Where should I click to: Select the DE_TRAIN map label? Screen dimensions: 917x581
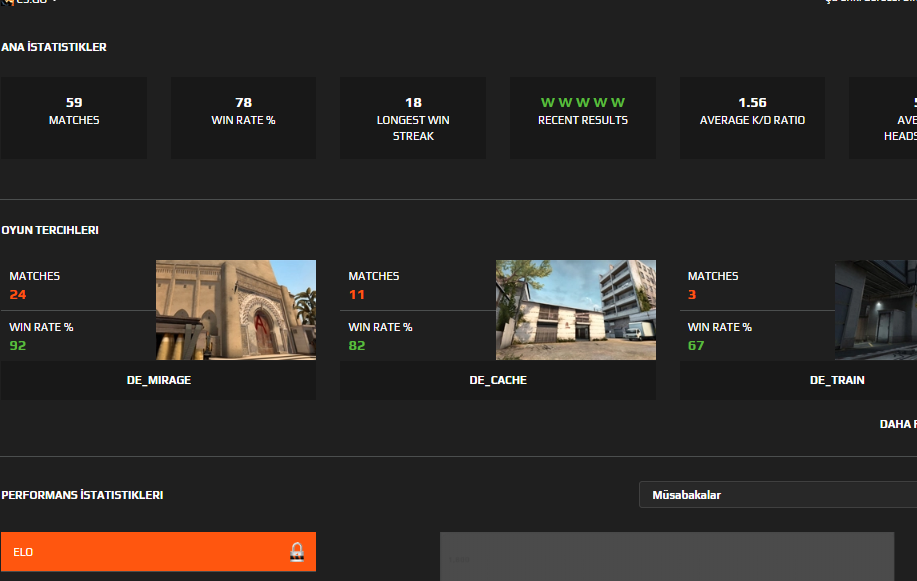point(837,380)
